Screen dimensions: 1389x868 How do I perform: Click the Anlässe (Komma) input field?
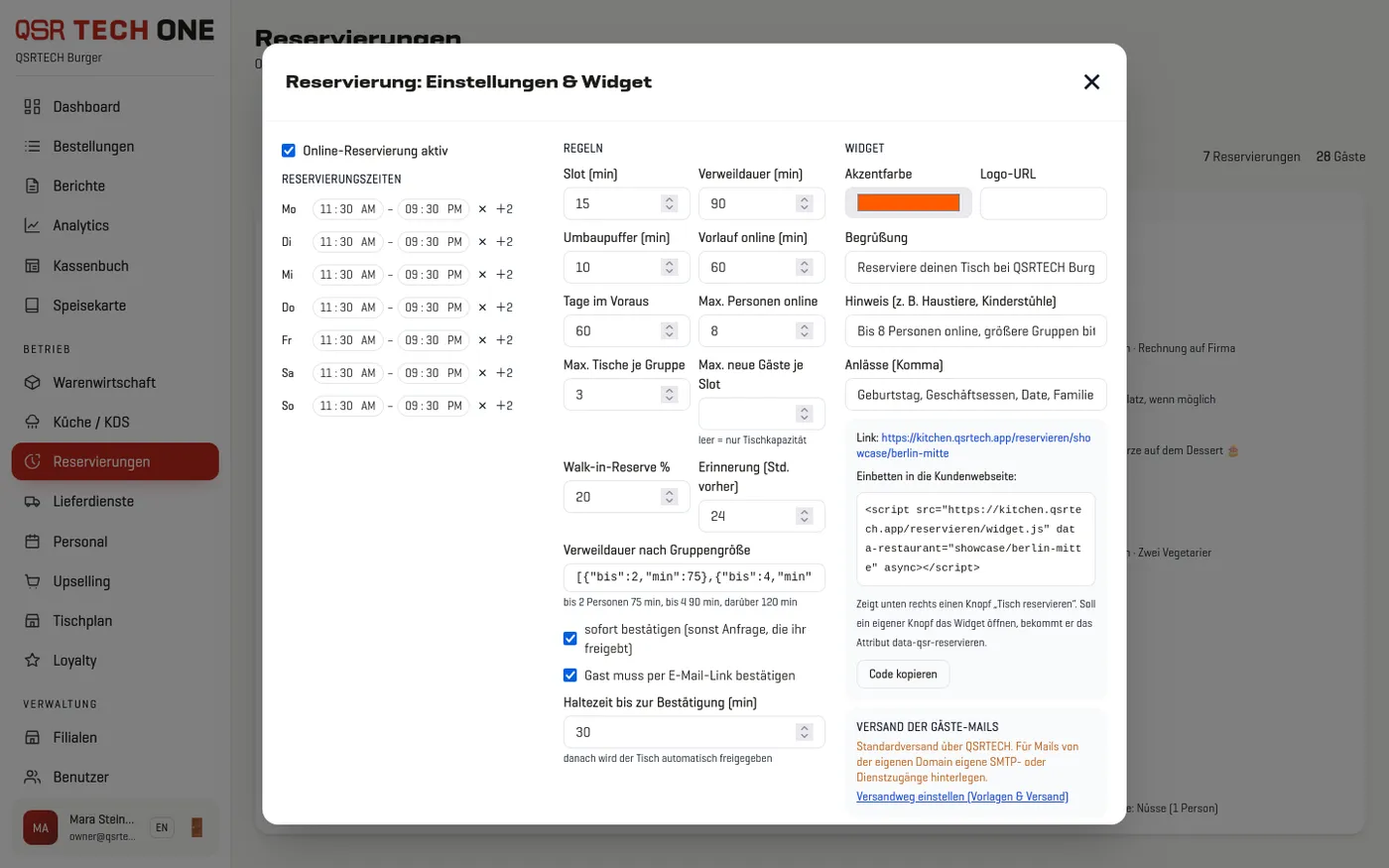[x=976, y=395]
